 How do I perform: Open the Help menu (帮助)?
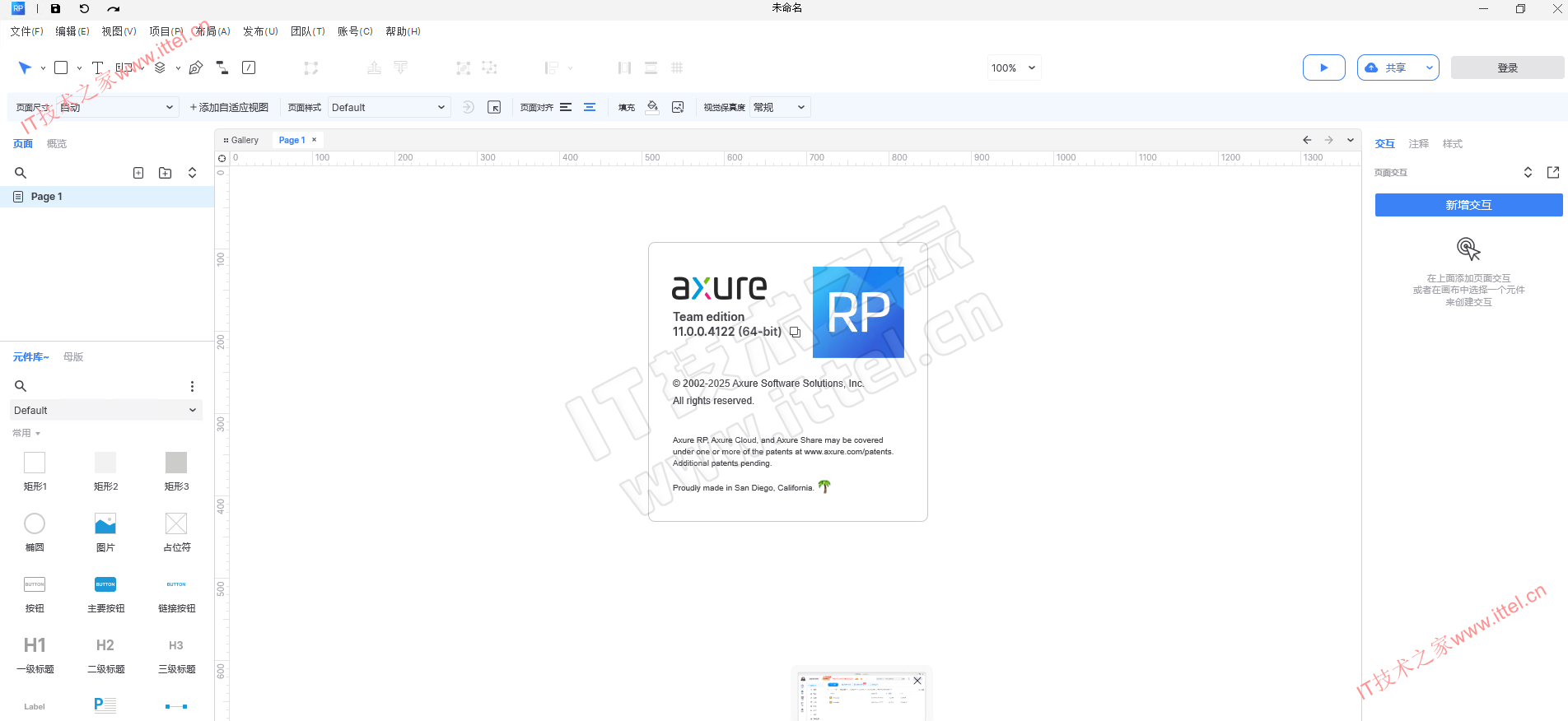click(x=403, y=31)
